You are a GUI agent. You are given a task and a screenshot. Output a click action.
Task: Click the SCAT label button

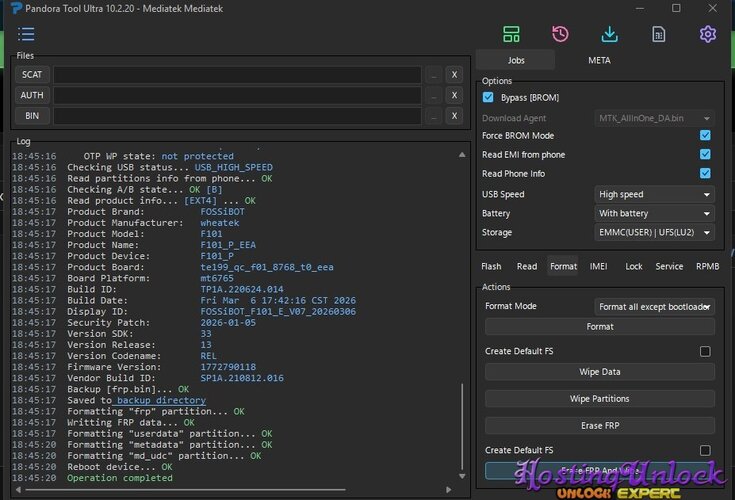[x=32, y=75]
